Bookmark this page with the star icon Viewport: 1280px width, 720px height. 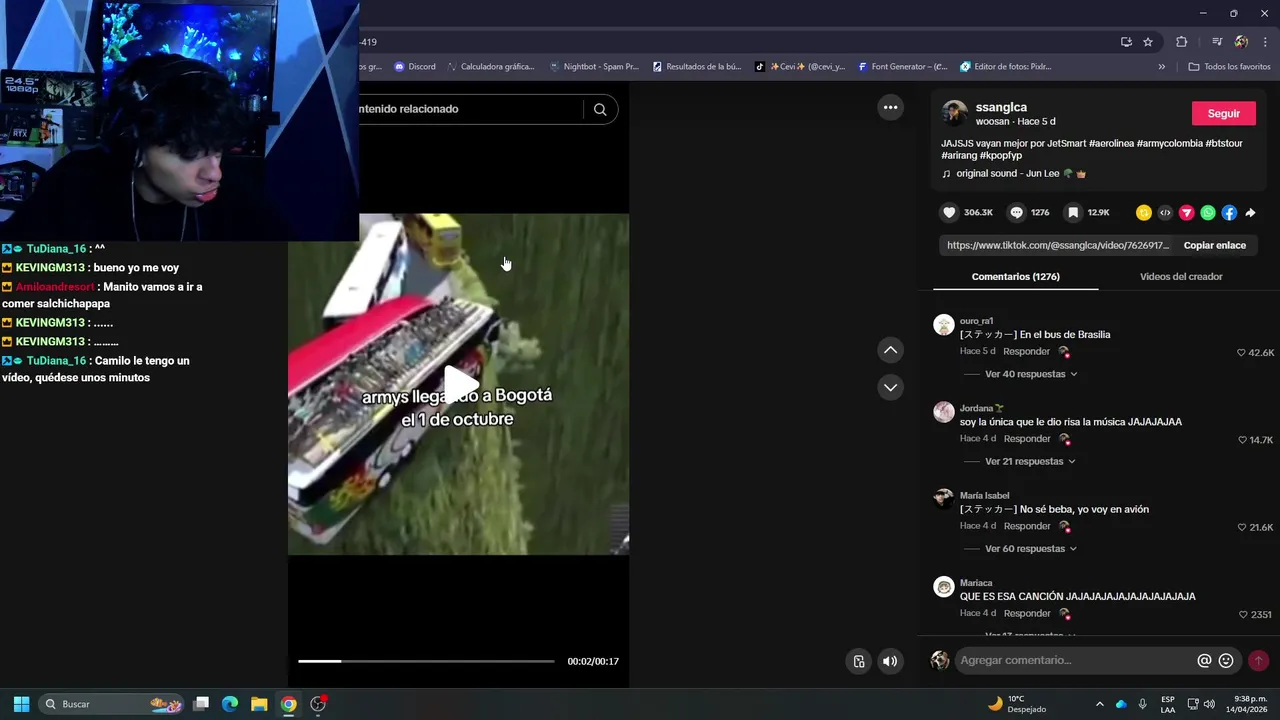tap(1148, 42)
